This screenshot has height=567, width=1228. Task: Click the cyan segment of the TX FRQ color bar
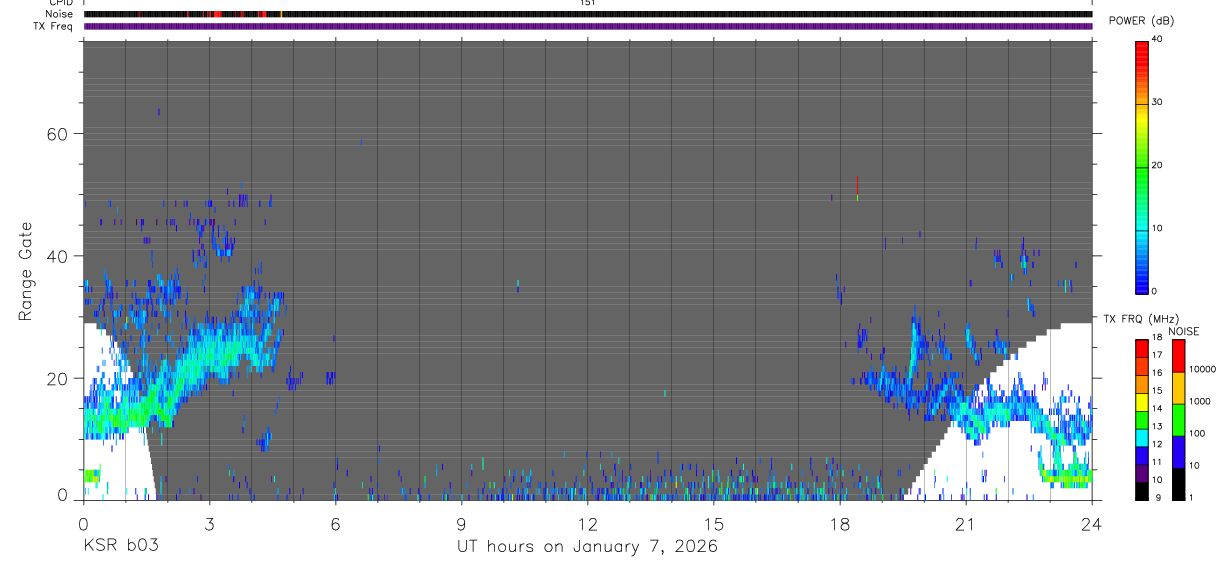[x=1142, y=436]
